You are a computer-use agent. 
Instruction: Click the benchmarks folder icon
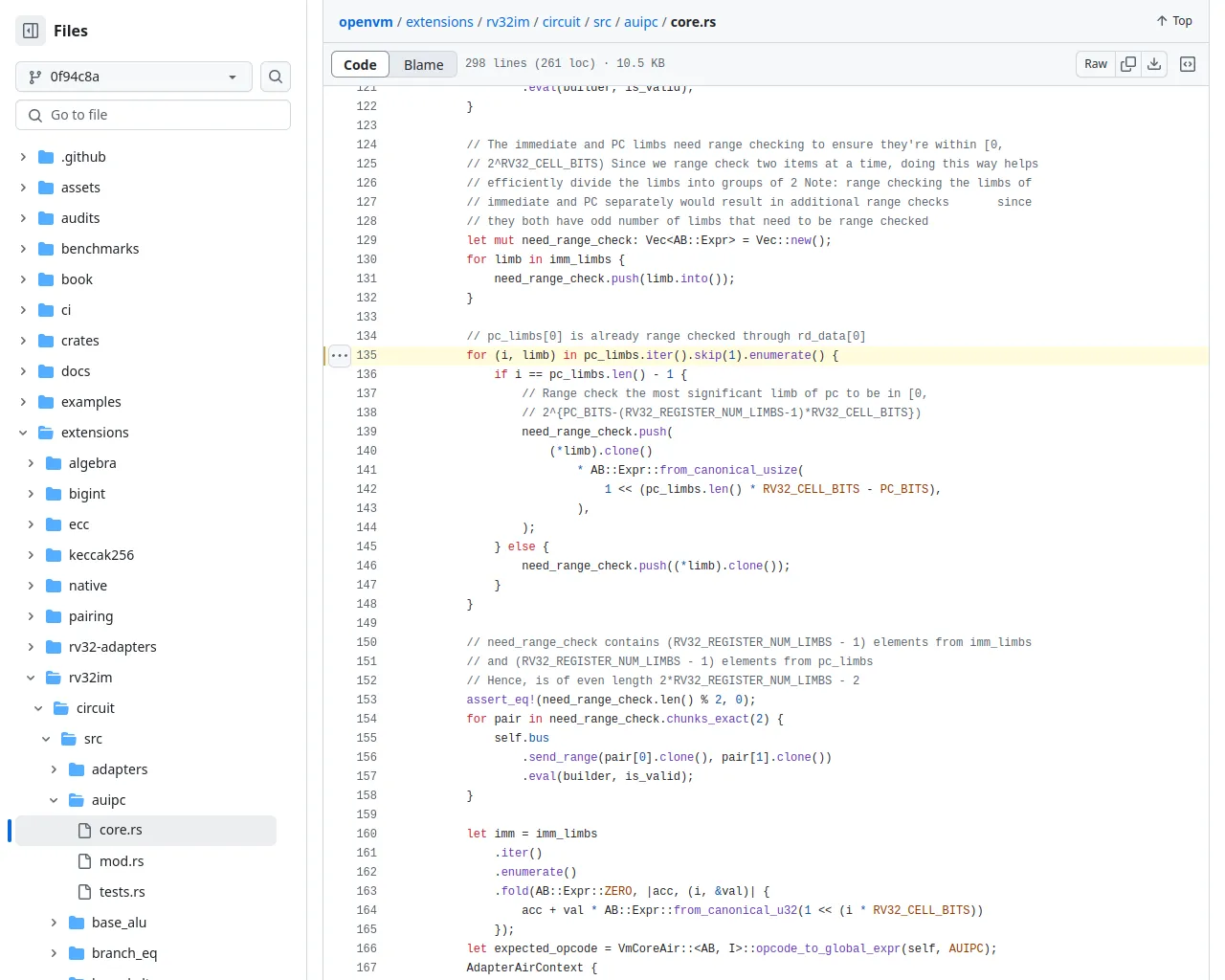click(x=46, y=249)
